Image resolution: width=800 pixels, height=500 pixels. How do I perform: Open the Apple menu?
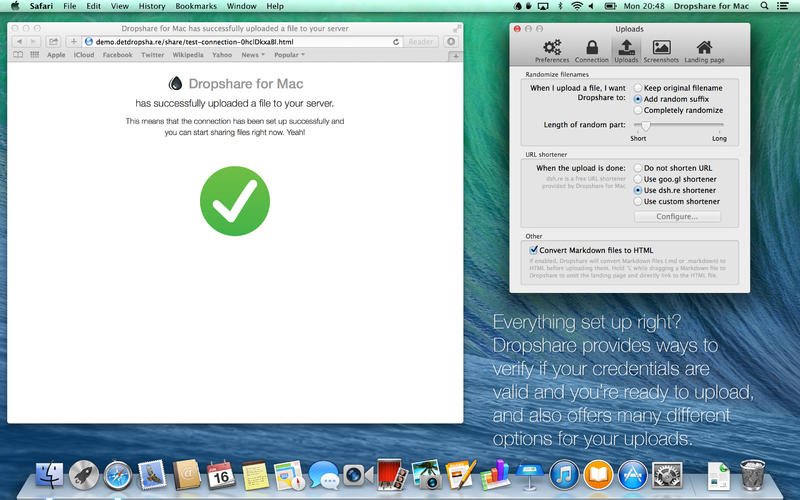coord(15,6)
